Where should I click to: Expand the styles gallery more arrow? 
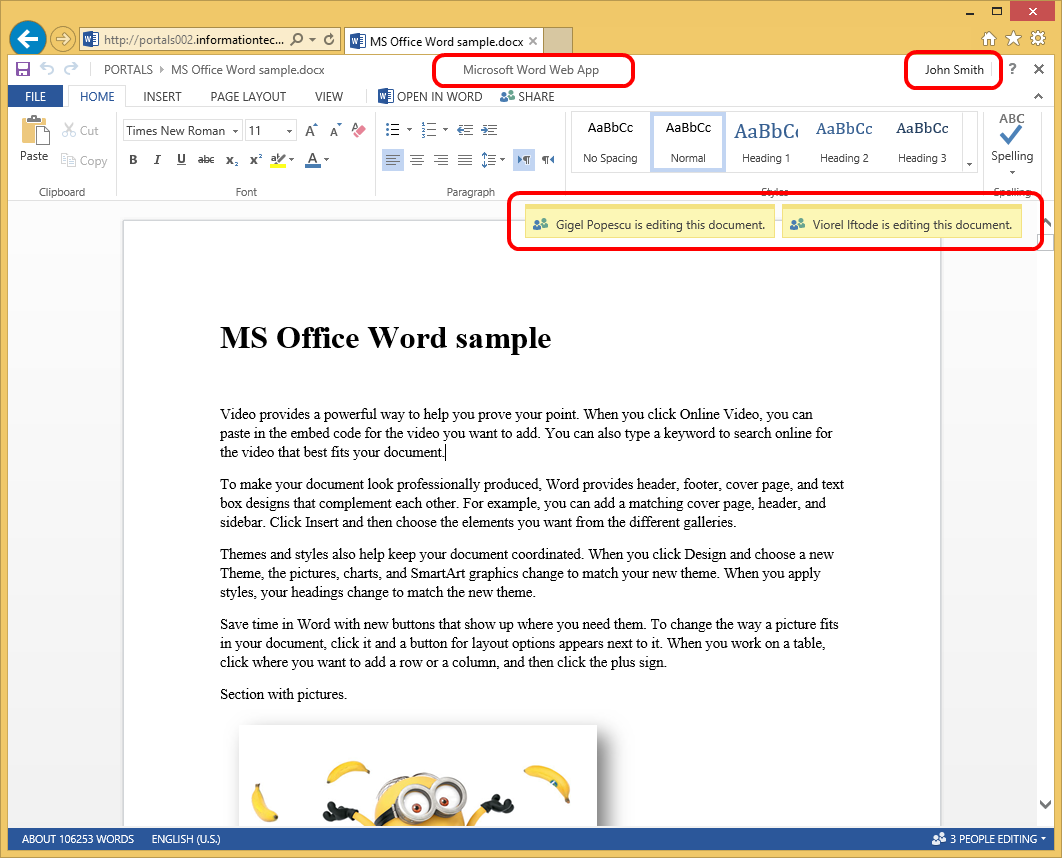pos(969,165)
